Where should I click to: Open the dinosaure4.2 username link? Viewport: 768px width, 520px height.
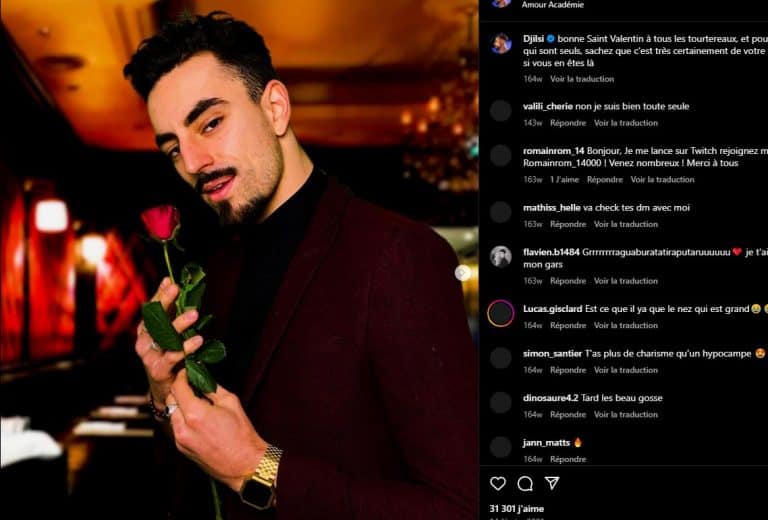pyautogui.click(x=551, y=398)
